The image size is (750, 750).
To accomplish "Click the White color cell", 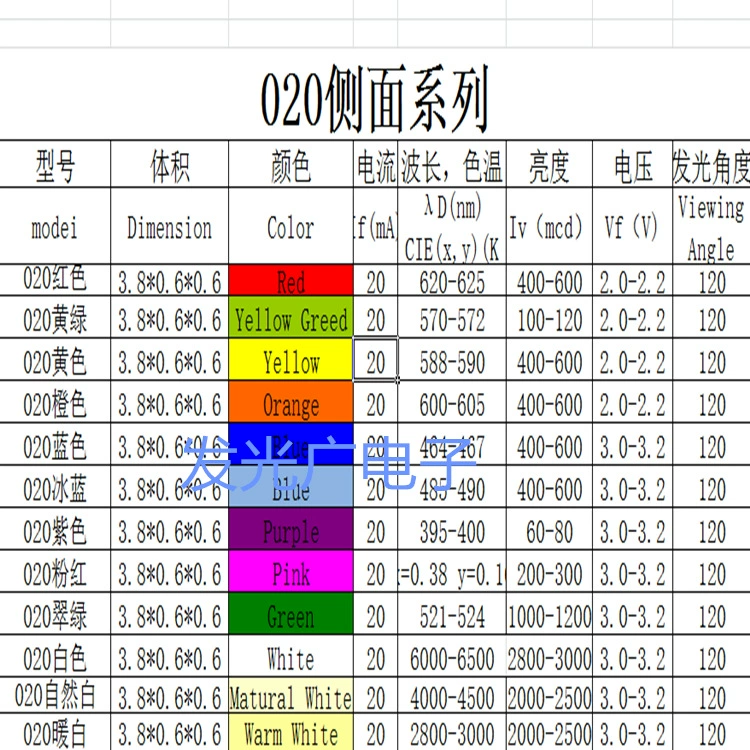I will (x=291, y=656).
